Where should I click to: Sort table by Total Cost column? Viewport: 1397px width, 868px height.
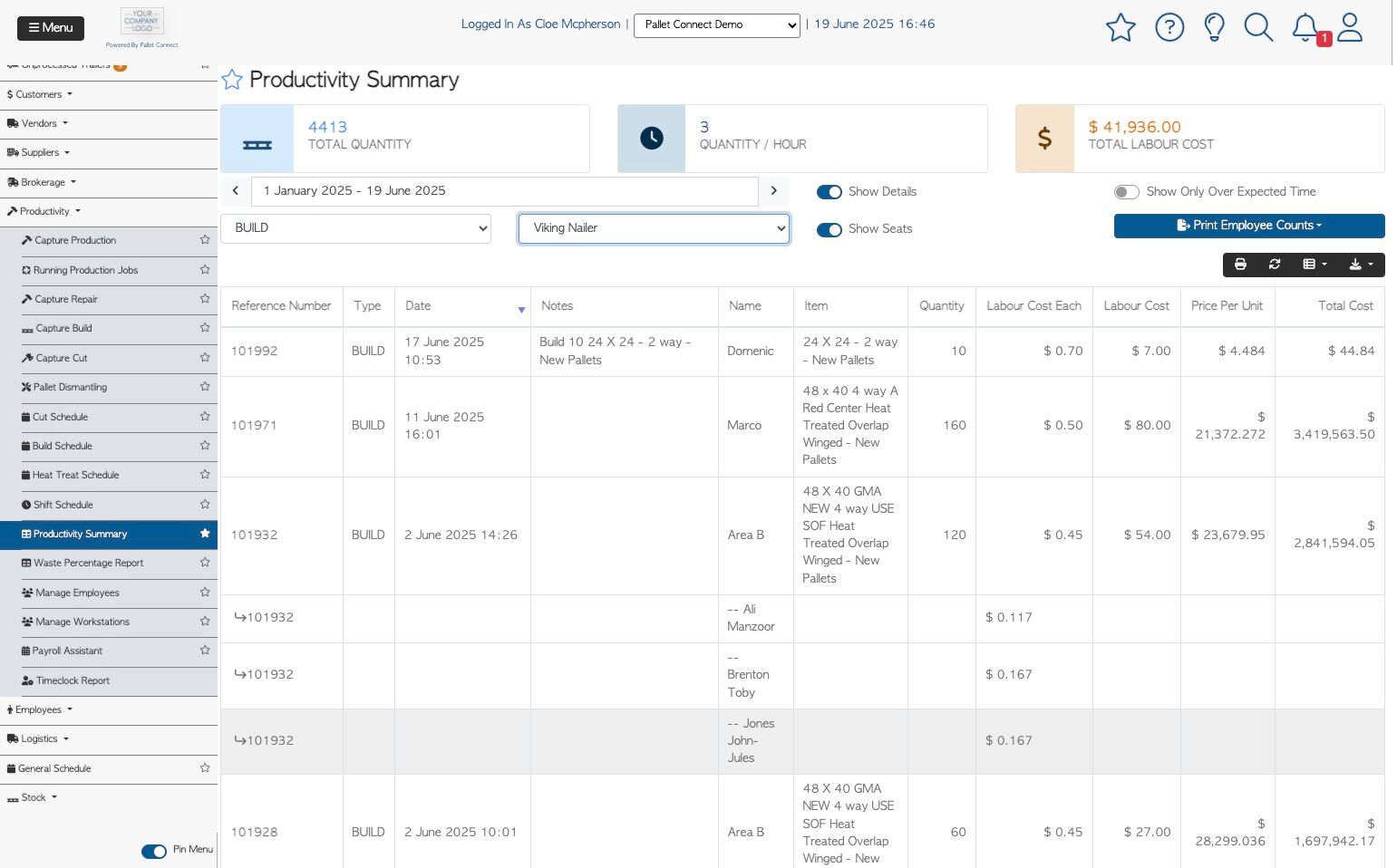click(1330, 306)
